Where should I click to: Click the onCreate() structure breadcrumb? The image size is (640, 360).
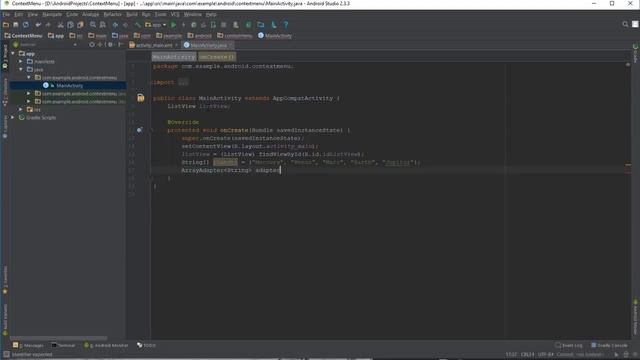click(217, 57)
